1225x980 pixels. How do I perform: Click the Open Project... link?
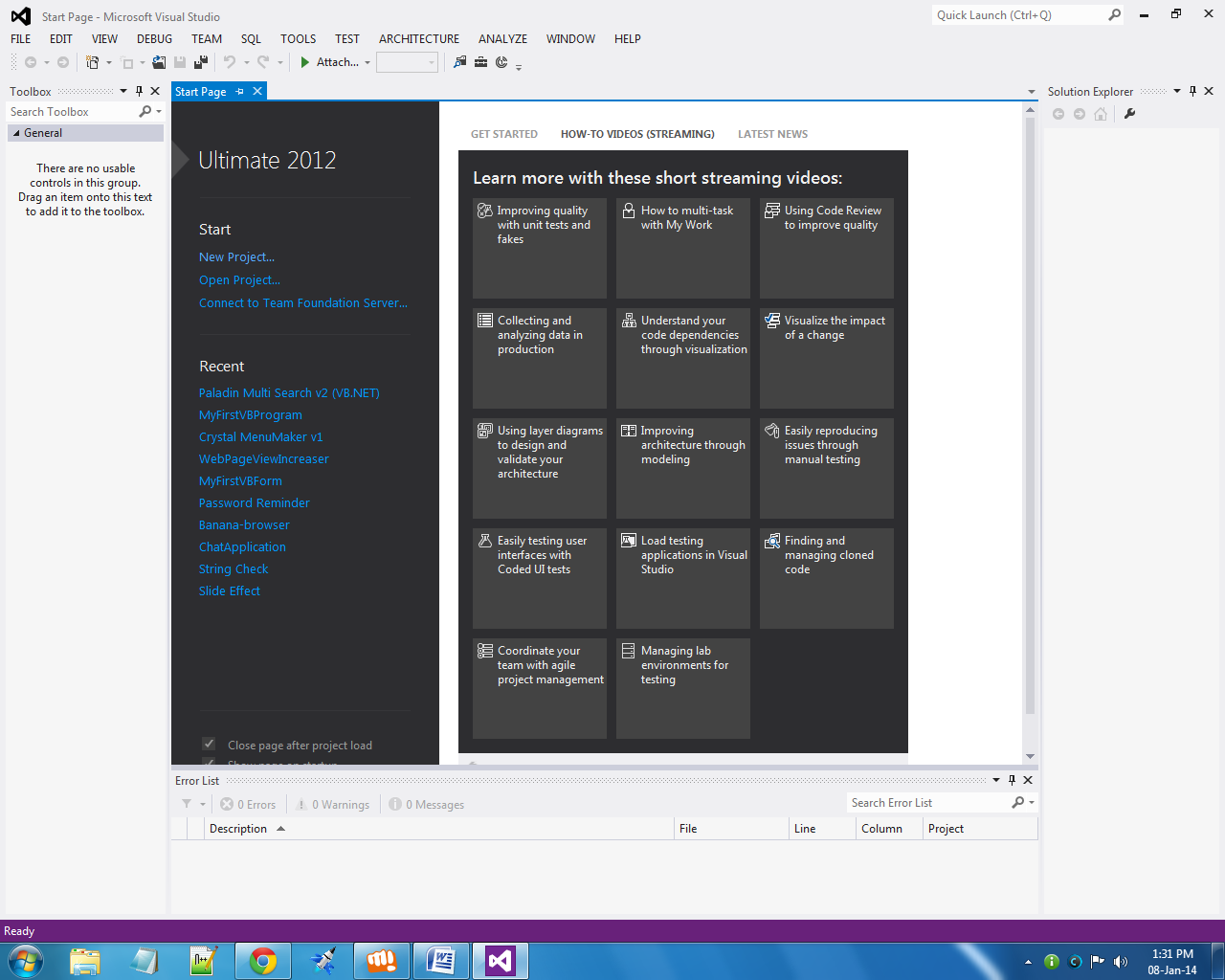tap(239, 279)
